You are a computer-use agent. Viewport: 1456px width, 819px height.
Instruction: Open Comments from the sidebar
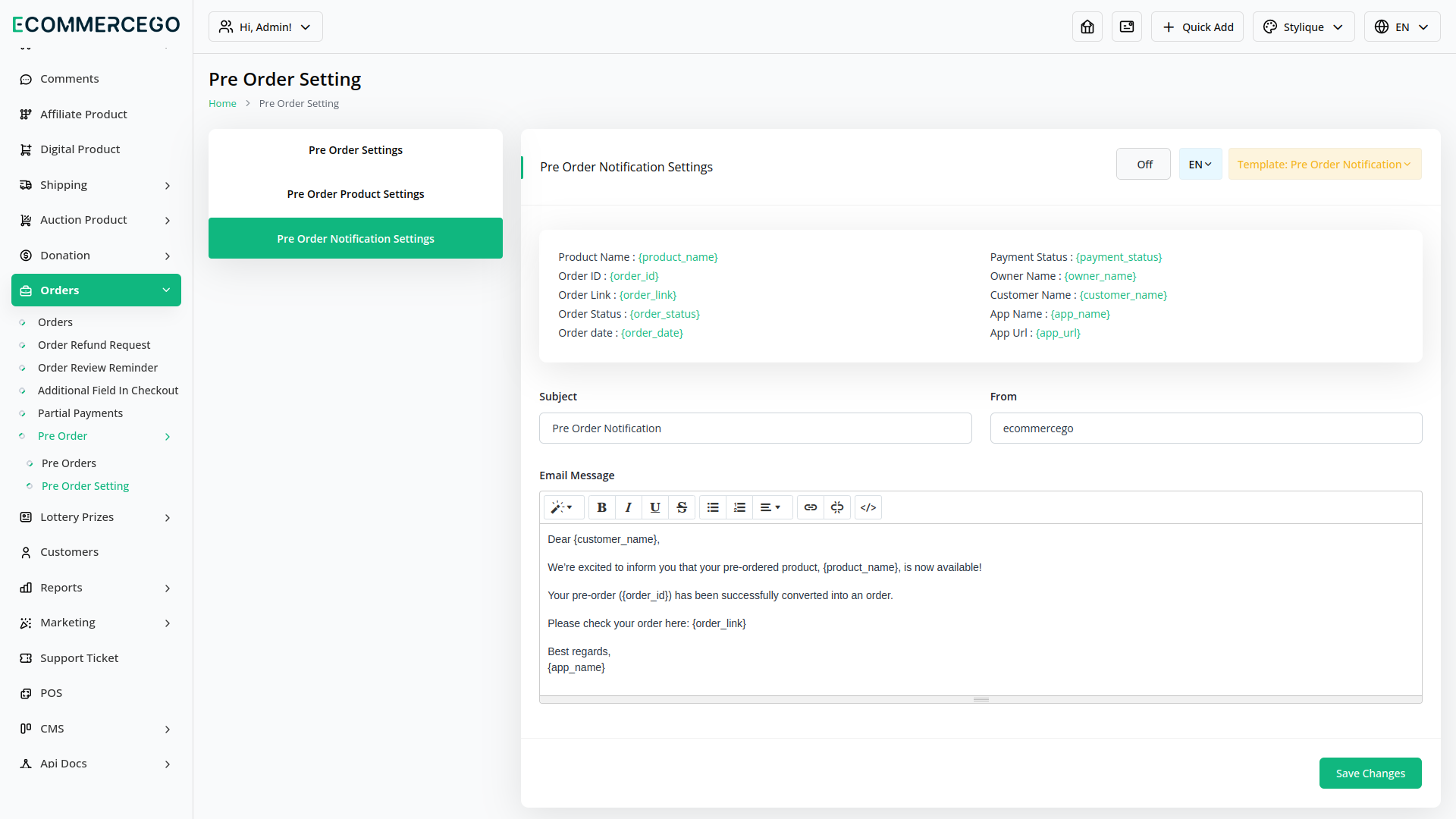[96, 79]
